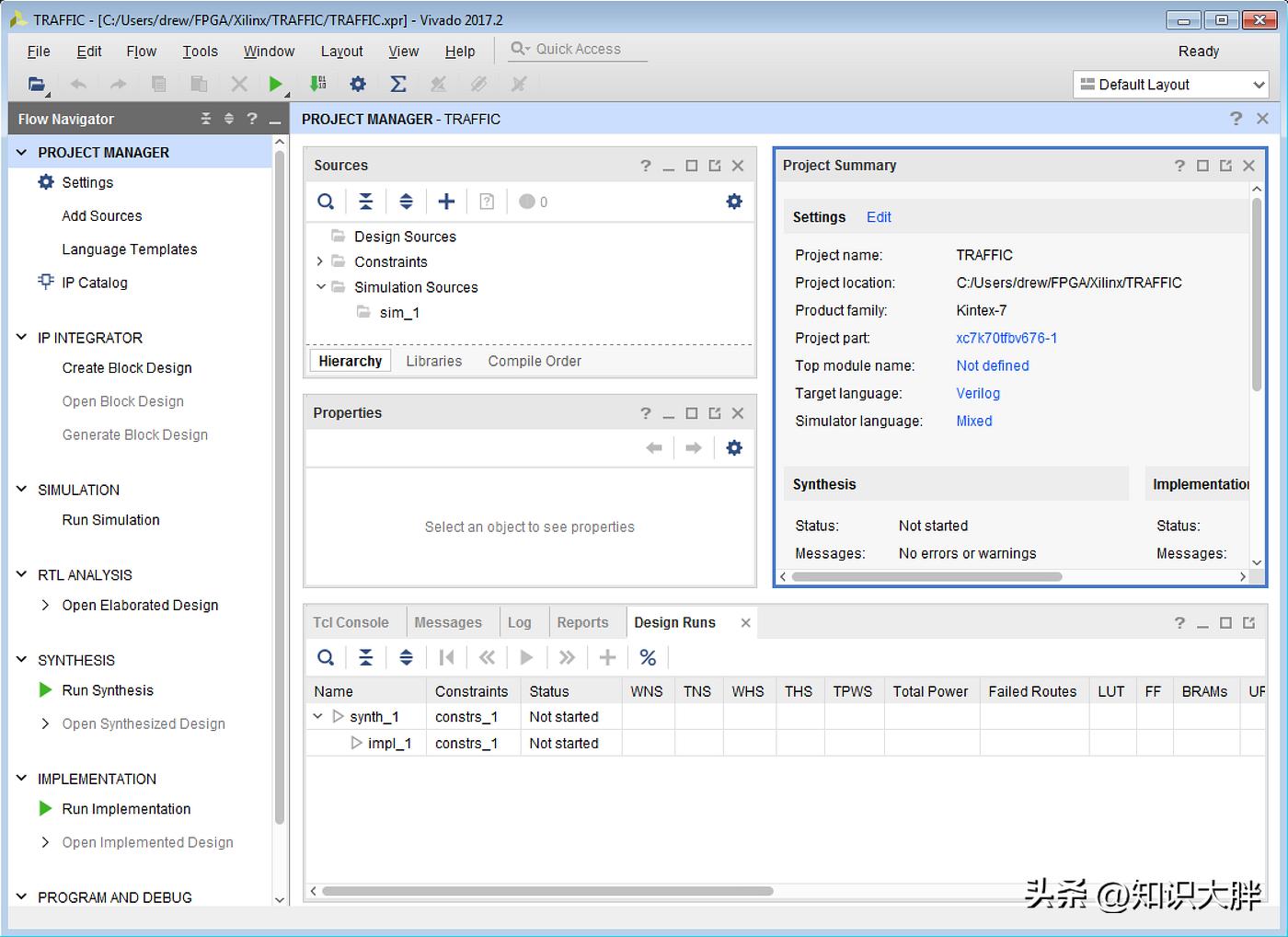1288x937 pixels.
Task: Expand the Constraints folder
Action: pos(320,261)
